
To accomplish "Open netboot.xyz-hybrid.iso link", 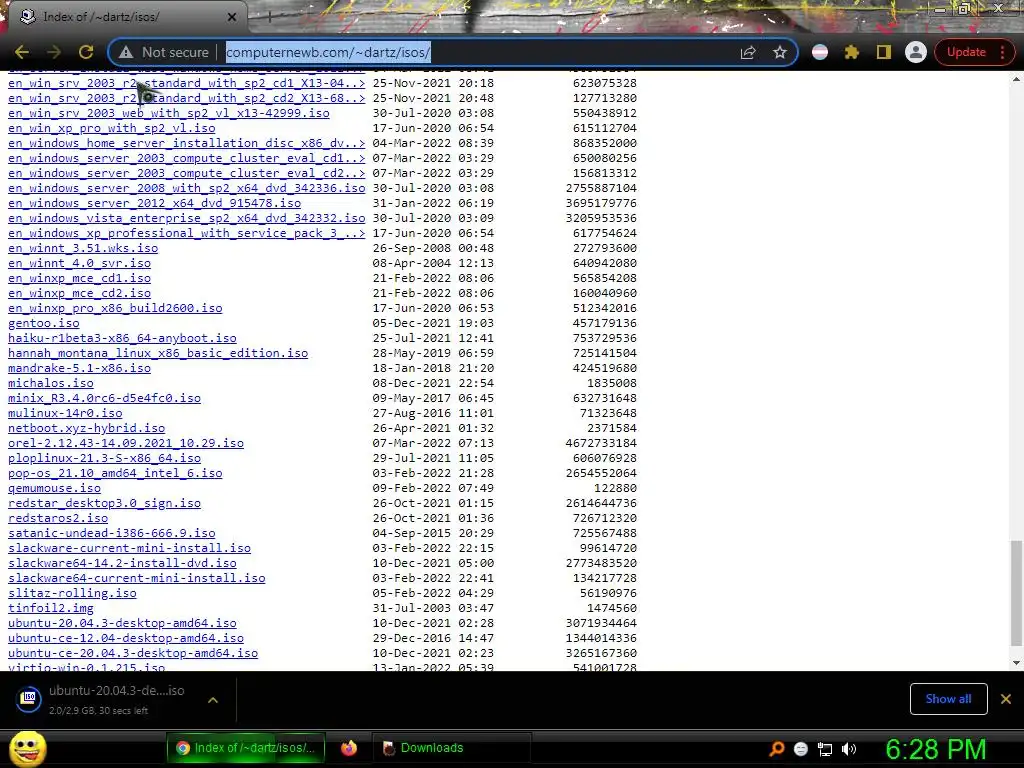I will point(86,428).
